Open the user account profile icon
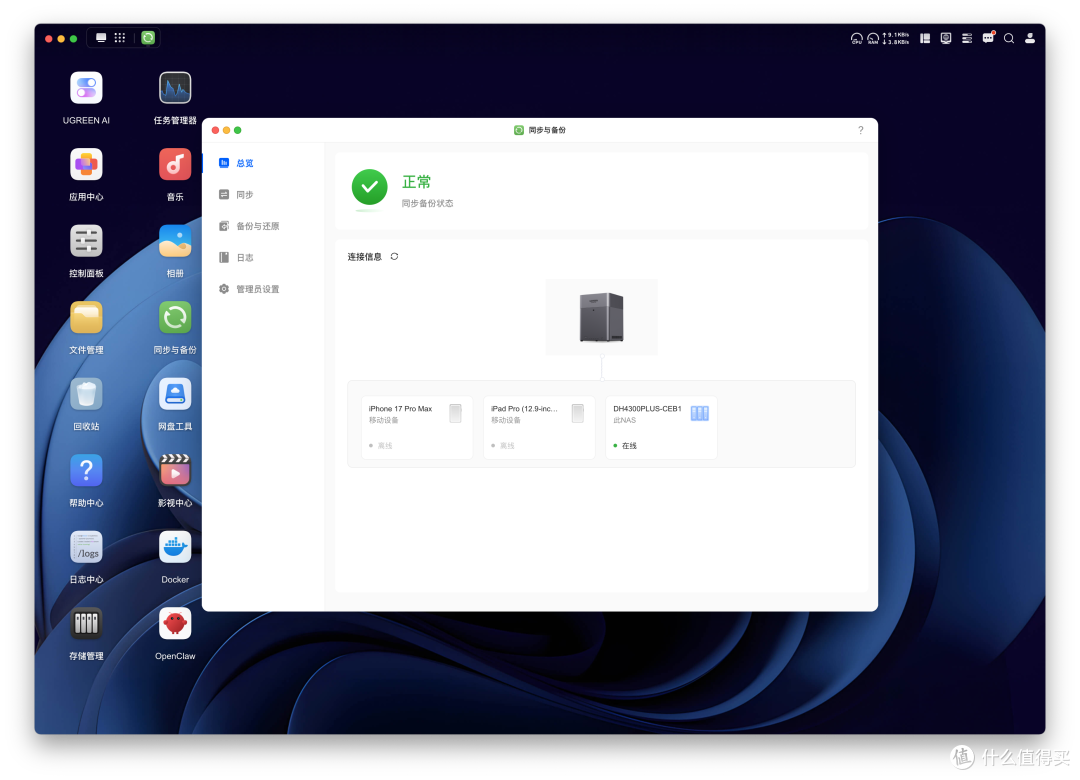The image size is (1080, 780). pyautogui.click(x=1030, y=39)
